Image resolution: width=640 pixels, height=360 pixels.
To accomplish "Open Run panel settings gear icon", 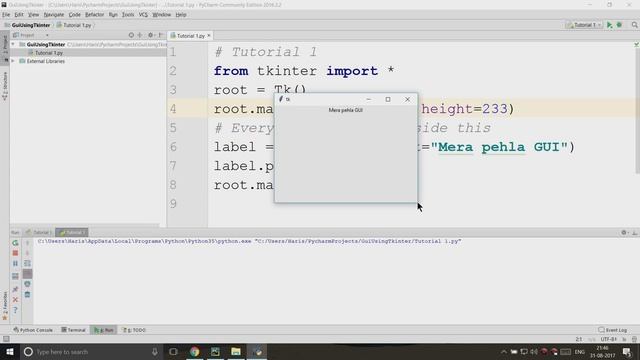I will (x=624, y=232).
